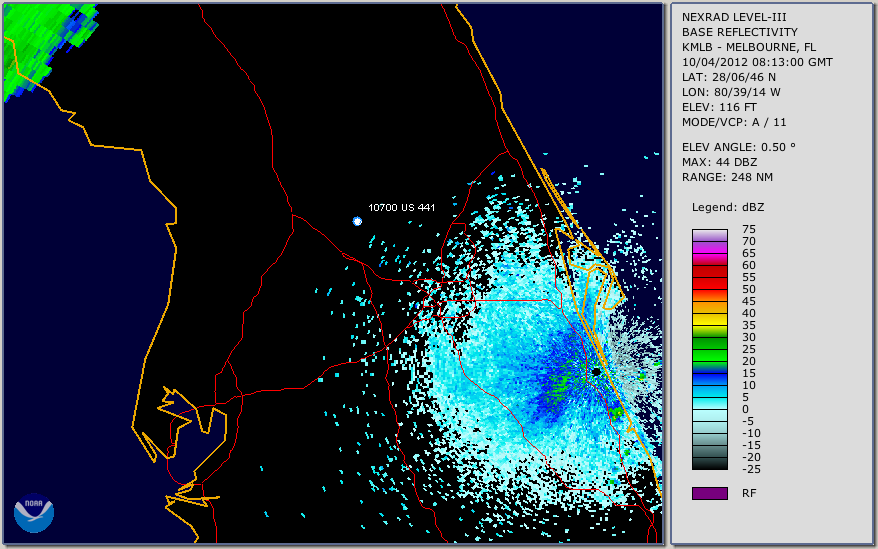This screenshot has height=549, width=878.
Task: Click the Legend: dBZ heading
Action: click(x=727, y=207)
